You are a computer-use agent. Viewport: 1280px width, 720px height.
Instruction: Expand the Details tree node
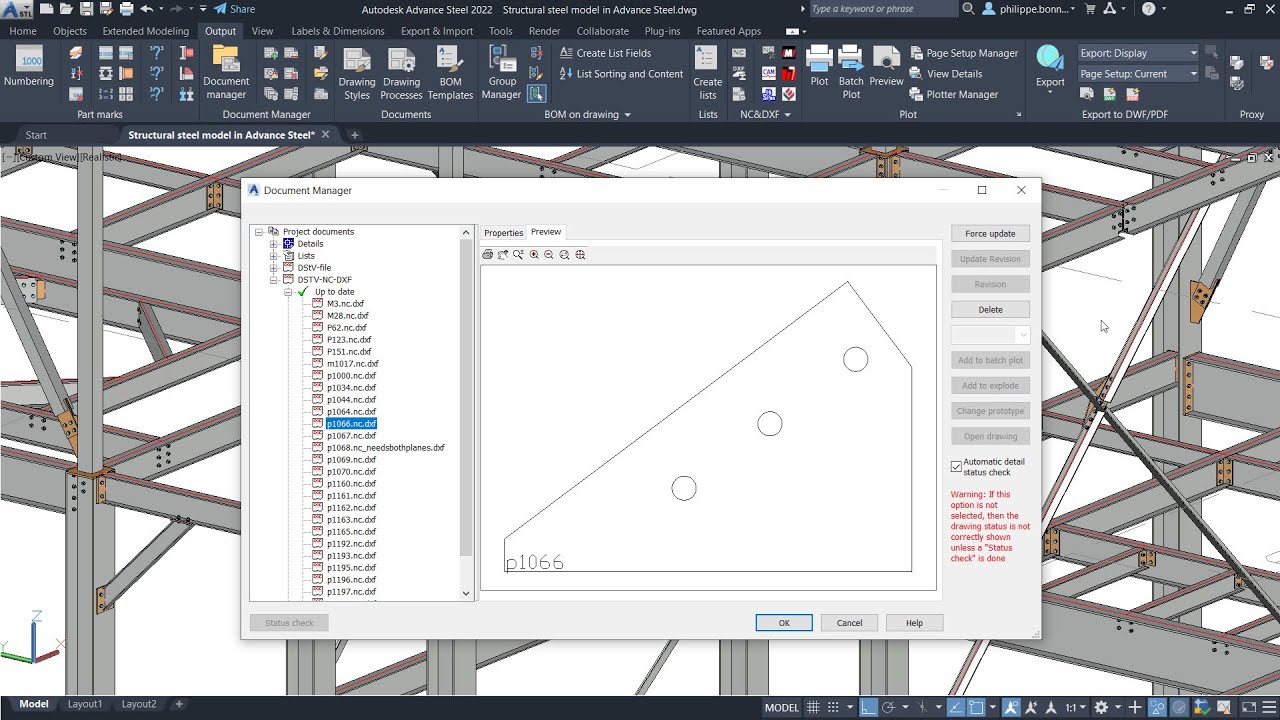pyautogui.click(x=273, y=244)
